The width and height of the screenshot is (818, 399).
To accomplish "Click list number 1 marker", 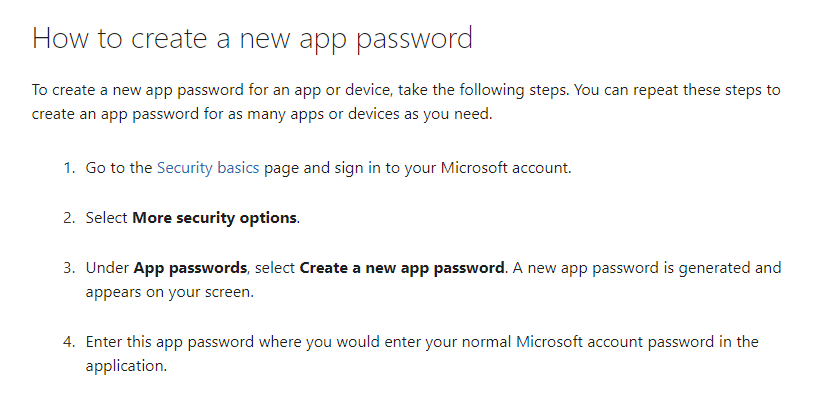I will (x=69, y=168).
